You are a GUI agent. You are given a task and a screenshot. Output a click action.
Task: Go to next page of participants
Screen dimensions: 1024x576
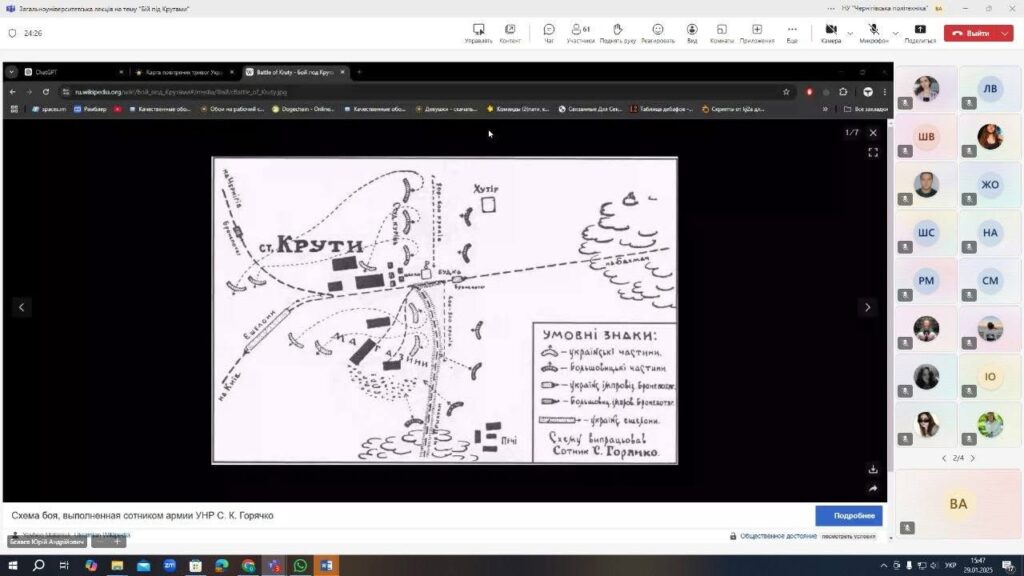point(973,458)
